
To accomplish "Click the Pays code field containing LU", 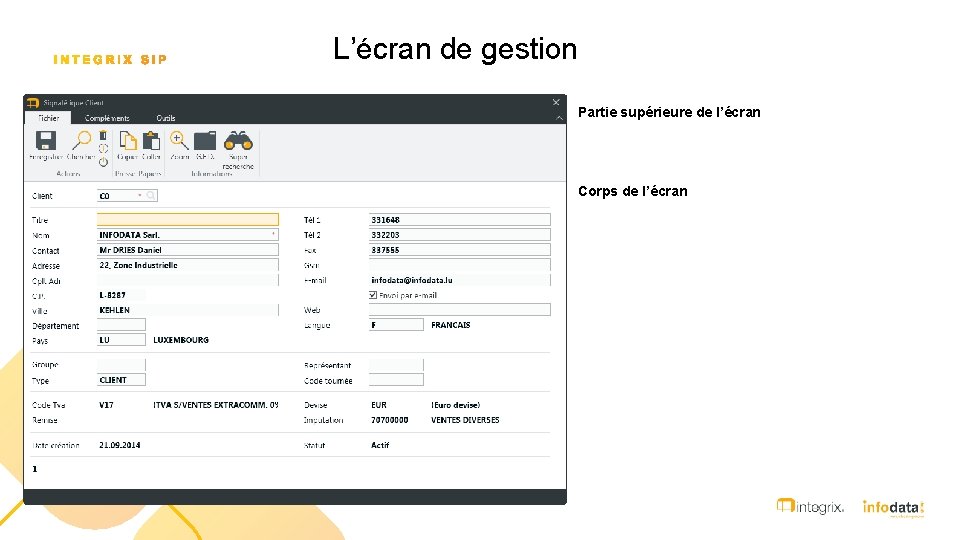I will [x=121, y=340].
